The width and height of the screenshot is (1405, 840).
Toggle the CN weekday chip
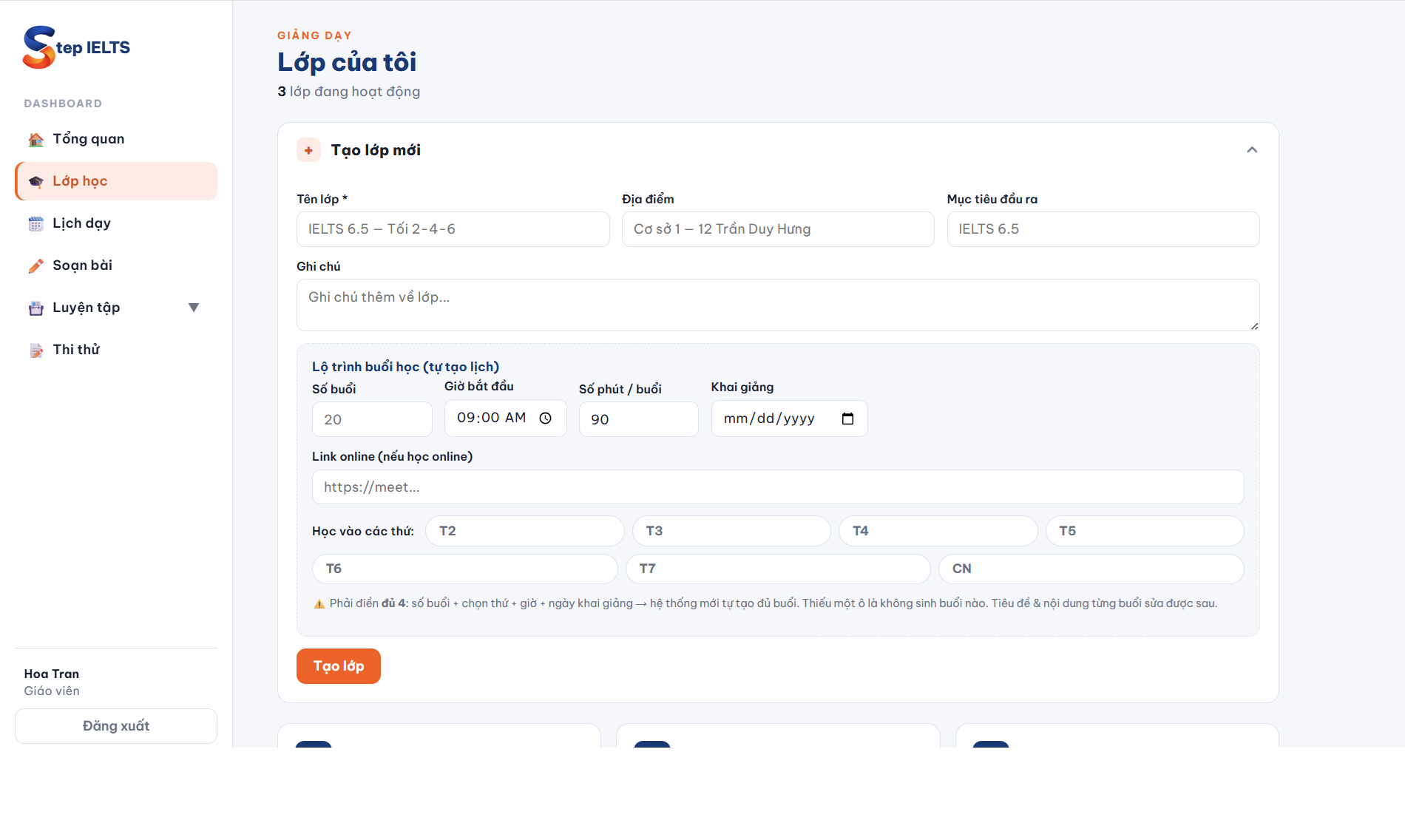1091,569
